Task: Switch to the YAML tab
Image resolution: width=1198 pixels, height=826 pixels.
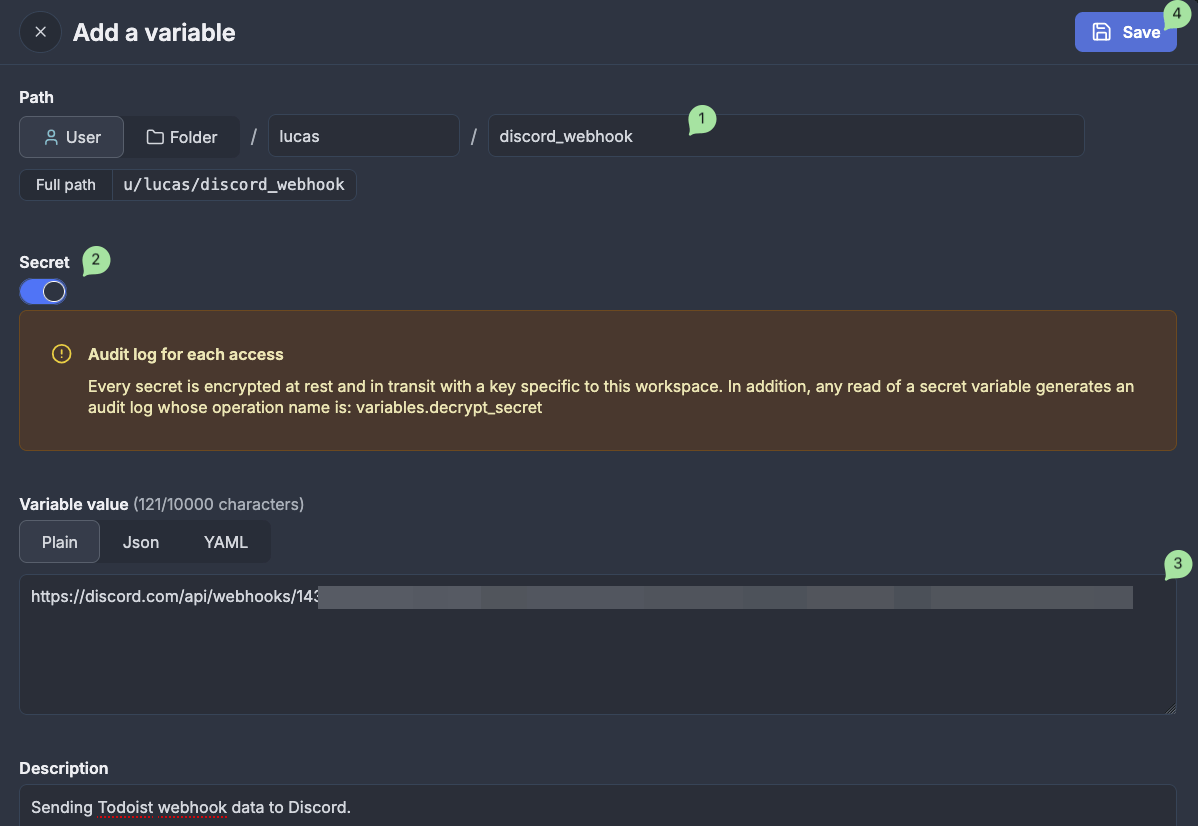Action: tap(225, 541)
